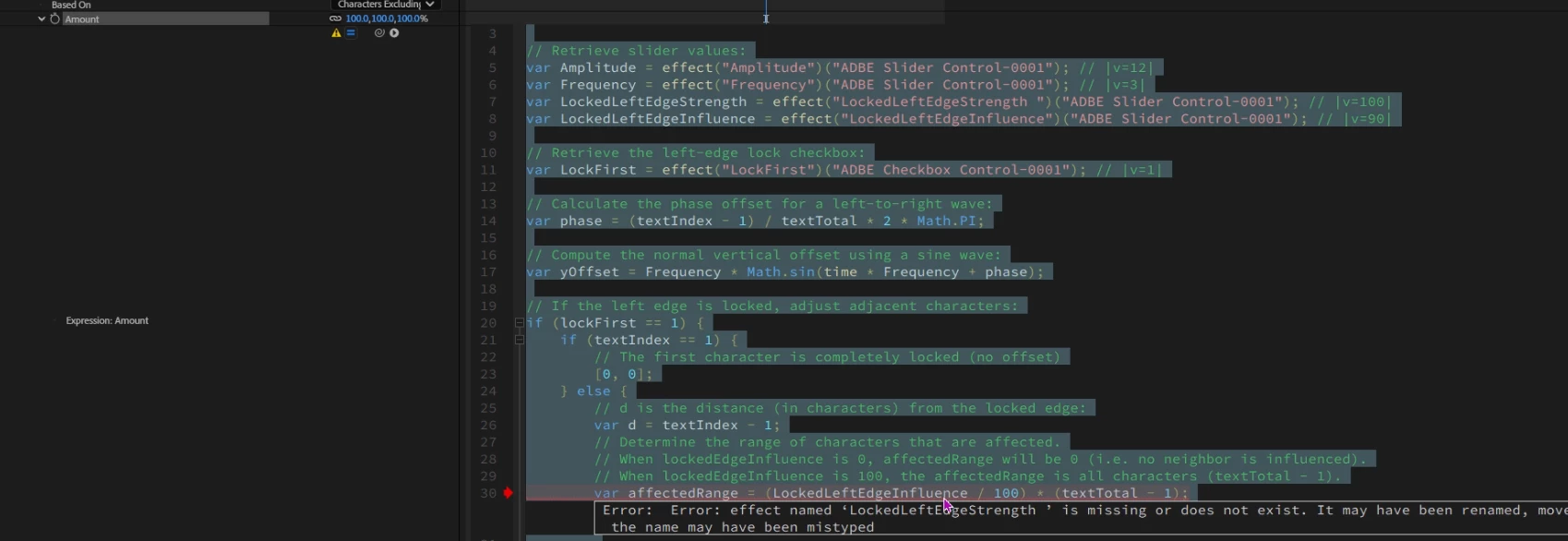This screenshot has height=541, width=1568.
Task: Click the Expression: Amount label
Action: (x=107, y=320)
